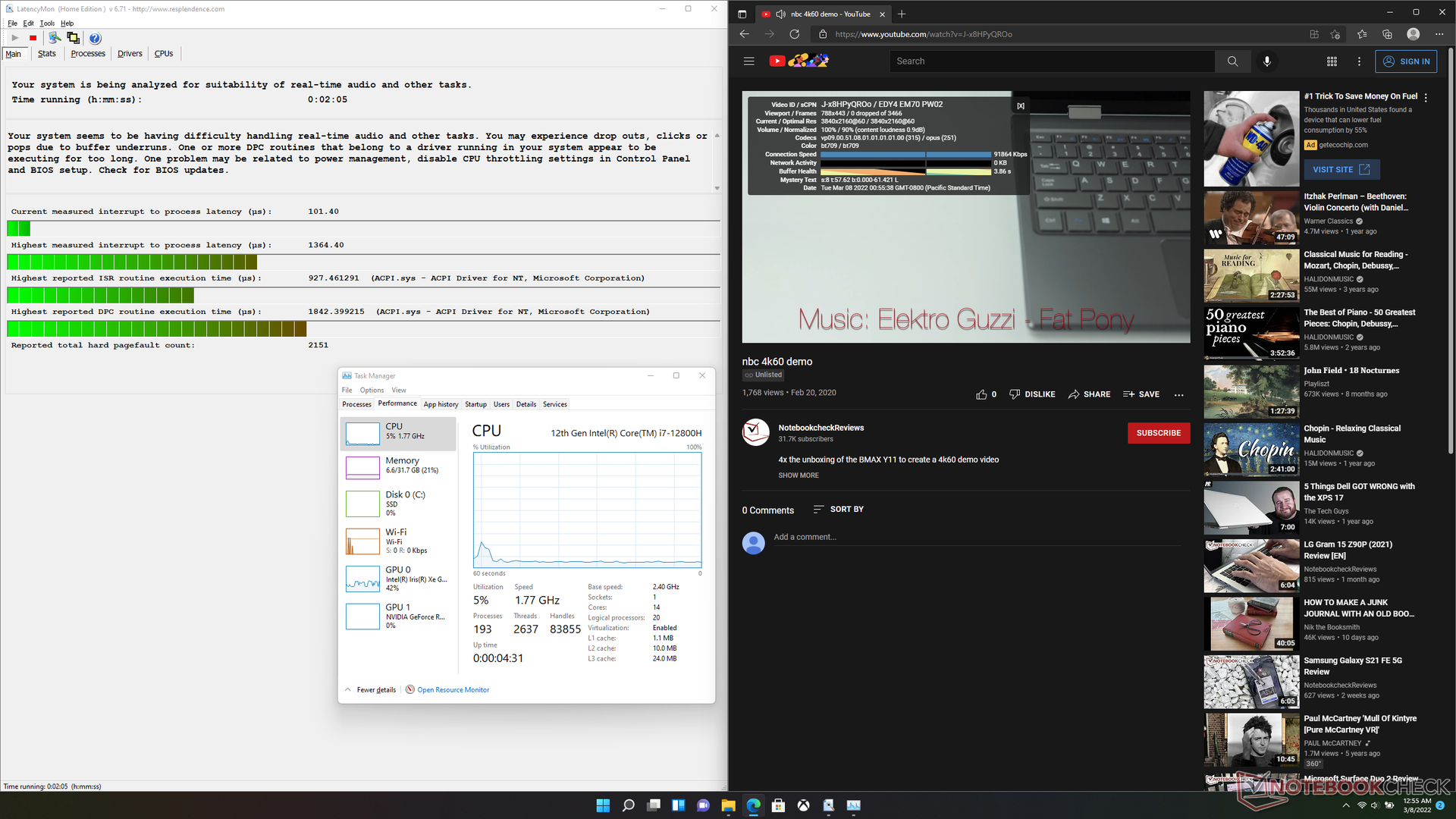Screen dimensions: 1456x819
Task: Switch to the Drivers tab in LatencyMon
Action: point(130,54)
